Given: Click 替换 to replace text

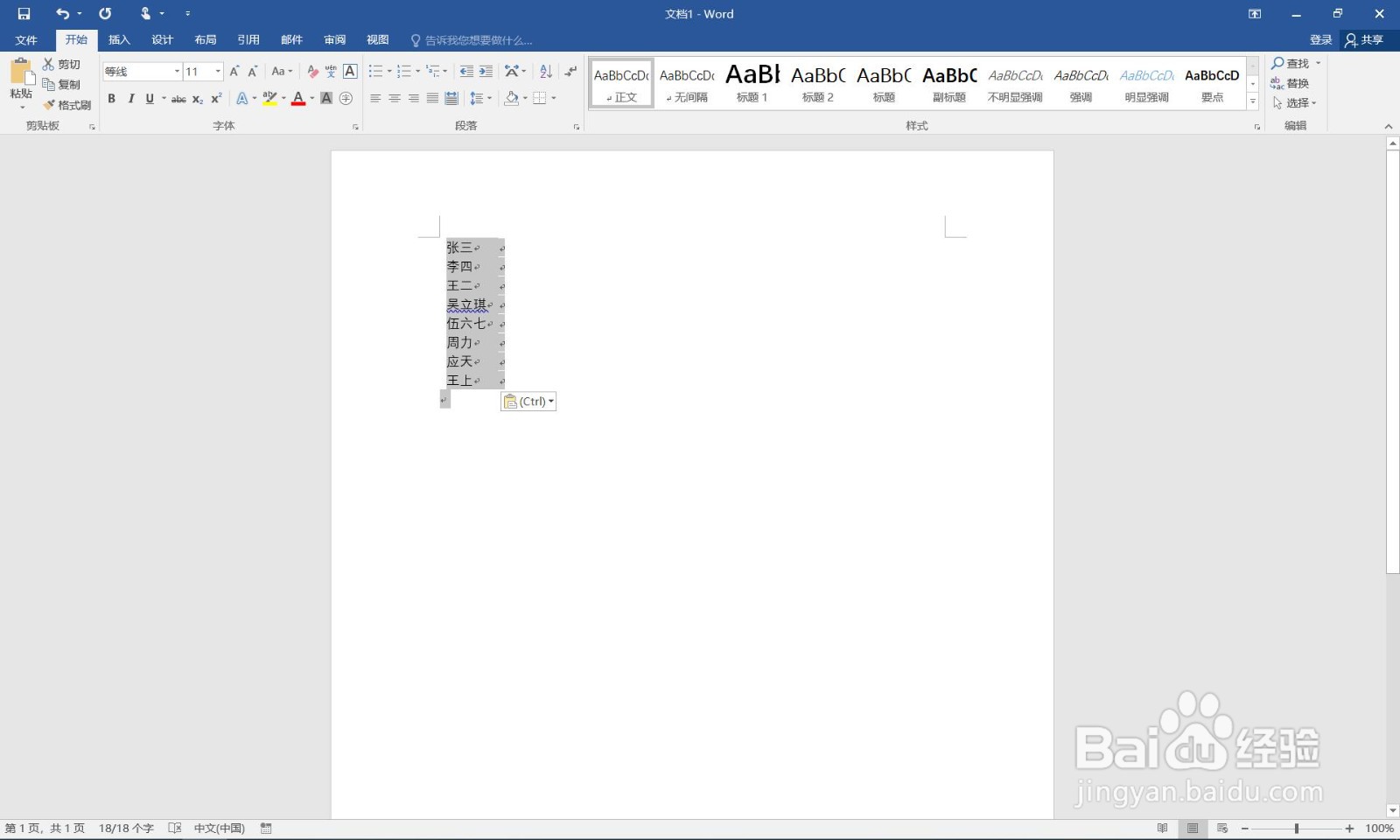Looking at the screenshot, I should click(x=1290, y=83).
